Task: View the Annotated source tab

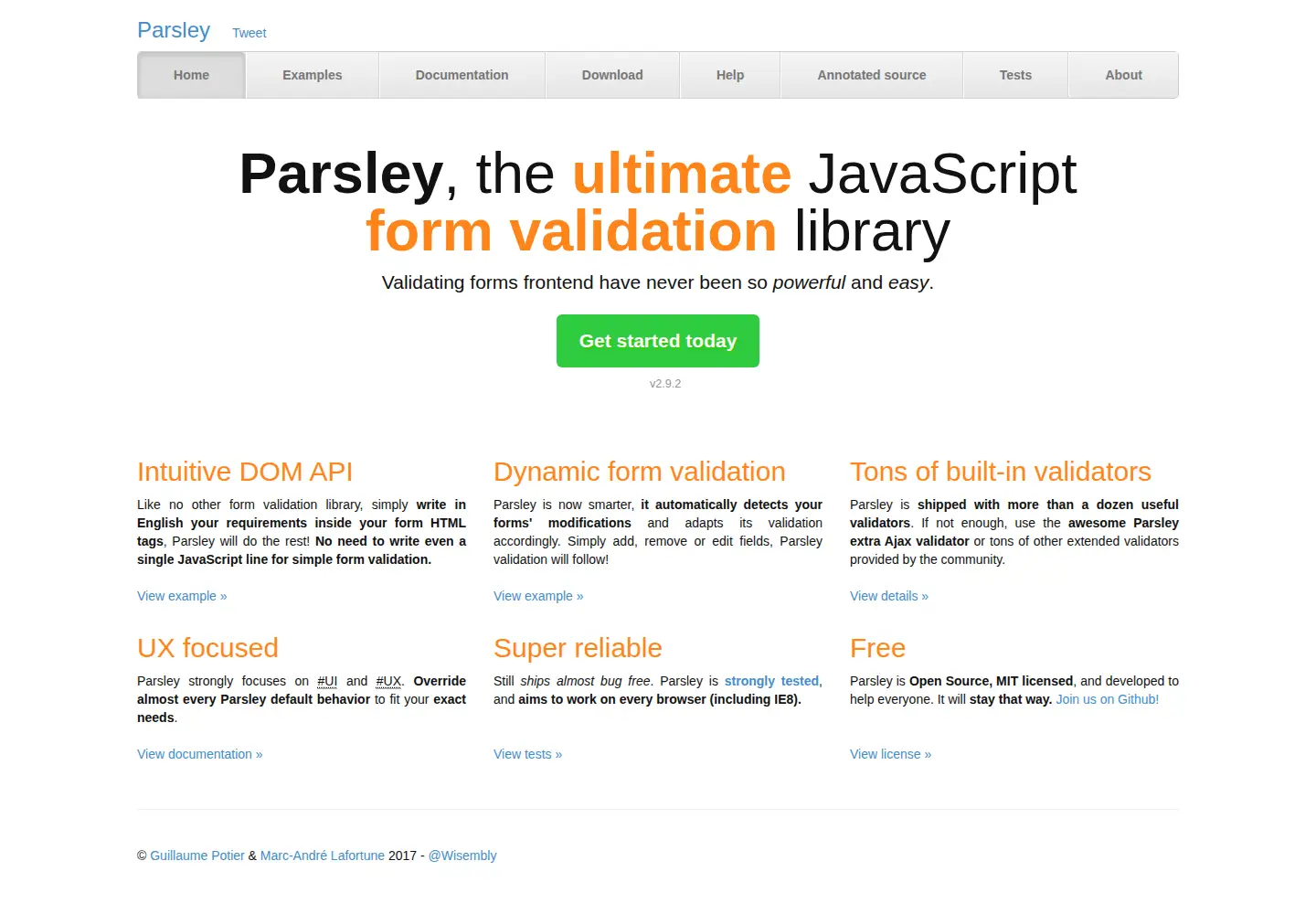Action: (872, 75)
